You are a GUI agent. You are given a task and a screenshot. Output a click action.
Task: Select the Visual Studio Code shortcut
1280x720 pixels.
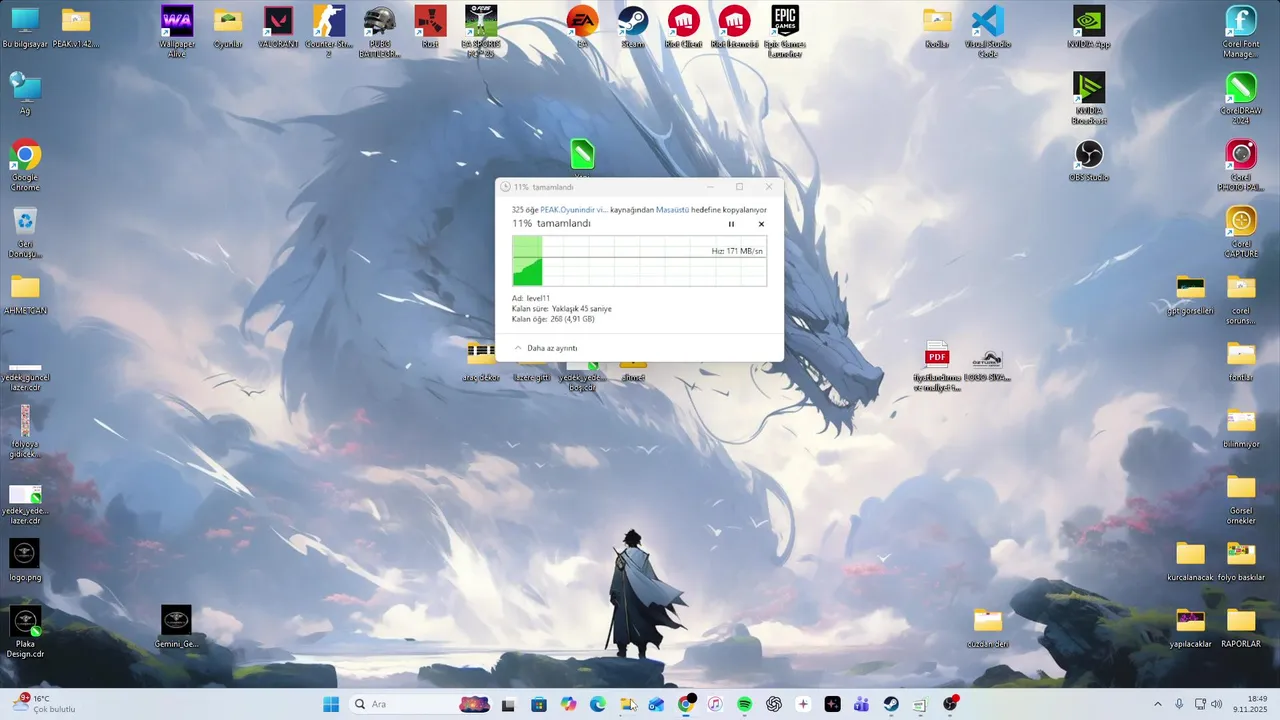coord(988,32)
